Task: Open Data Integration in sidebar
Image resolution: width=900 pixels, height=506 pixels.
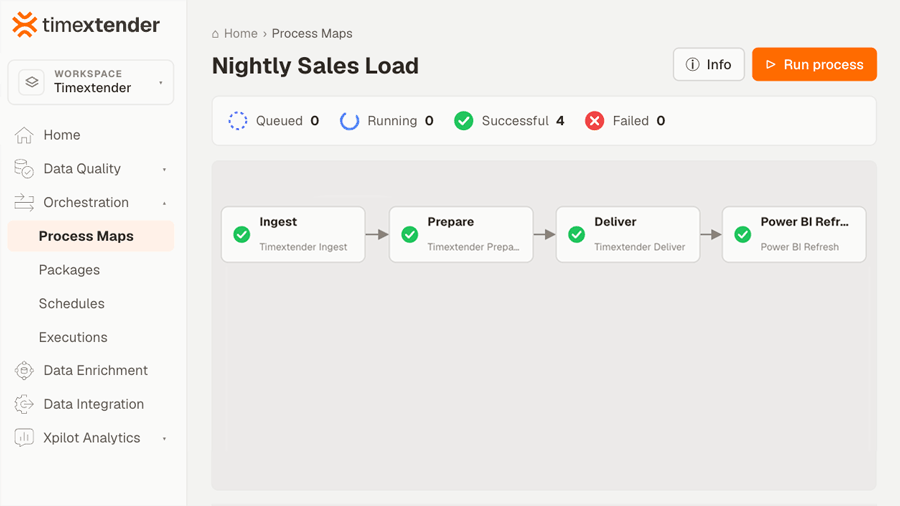Action: (94, 404)
